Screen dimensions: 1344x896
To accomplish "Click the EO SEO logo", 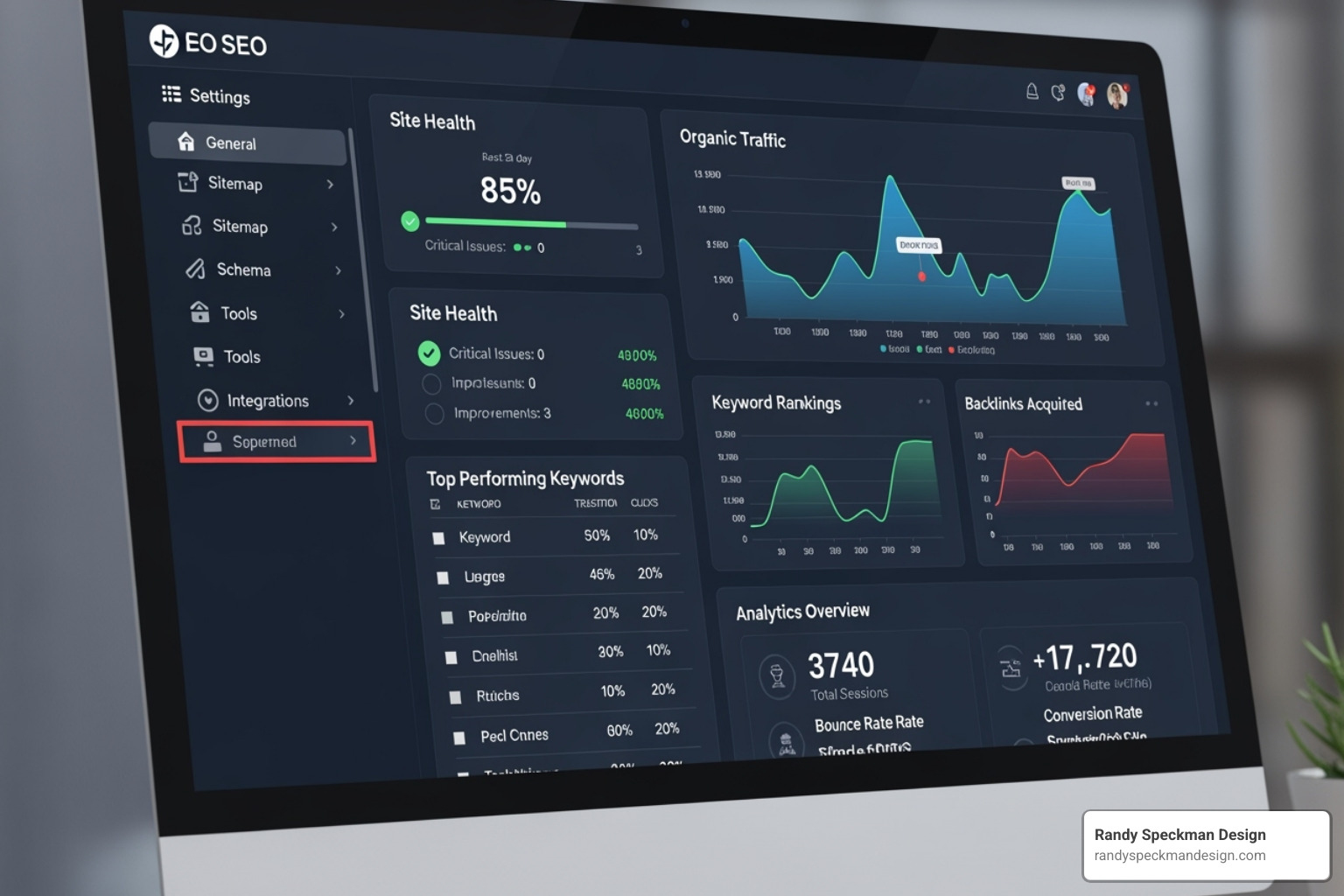I will [207, 44].
